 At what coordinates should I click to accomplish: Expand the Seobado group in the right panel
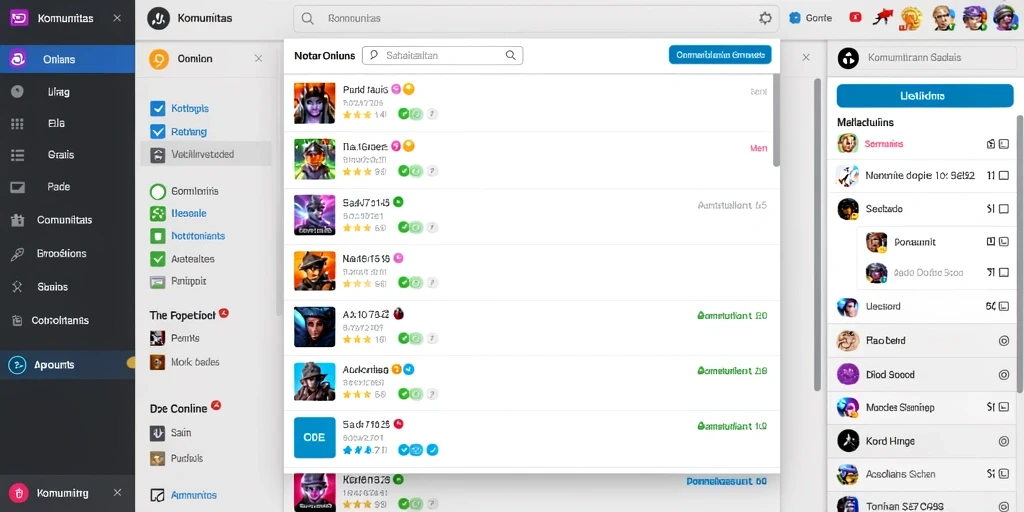pos(923,209)
